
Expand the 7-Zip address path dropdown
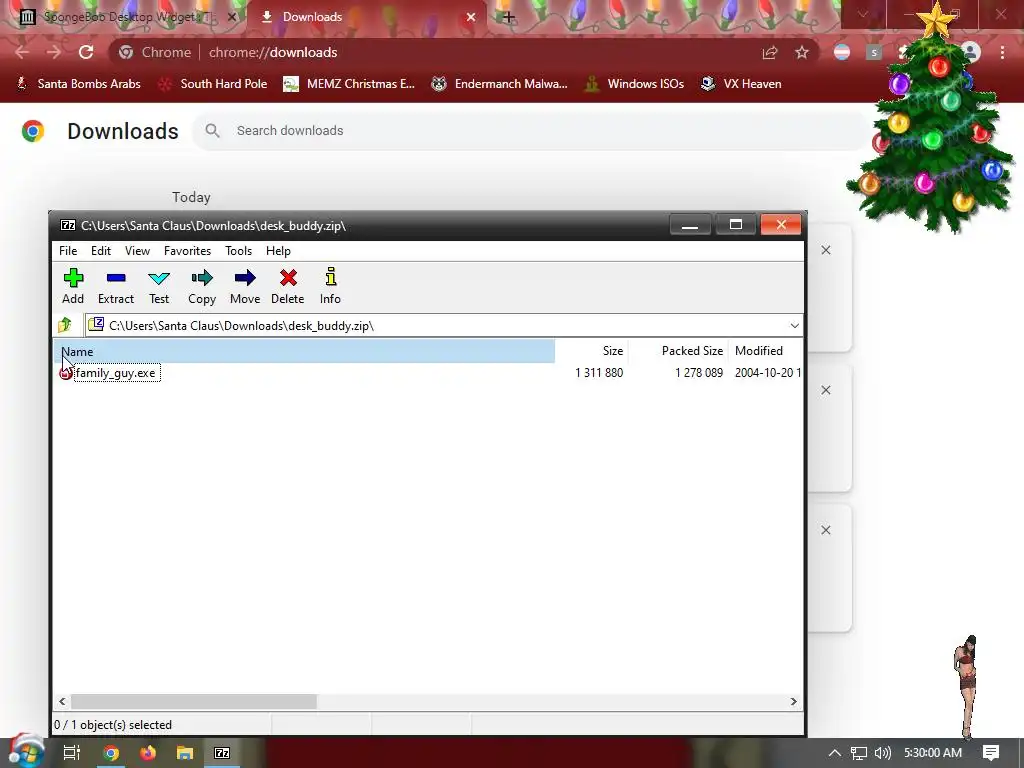[794, 325]
